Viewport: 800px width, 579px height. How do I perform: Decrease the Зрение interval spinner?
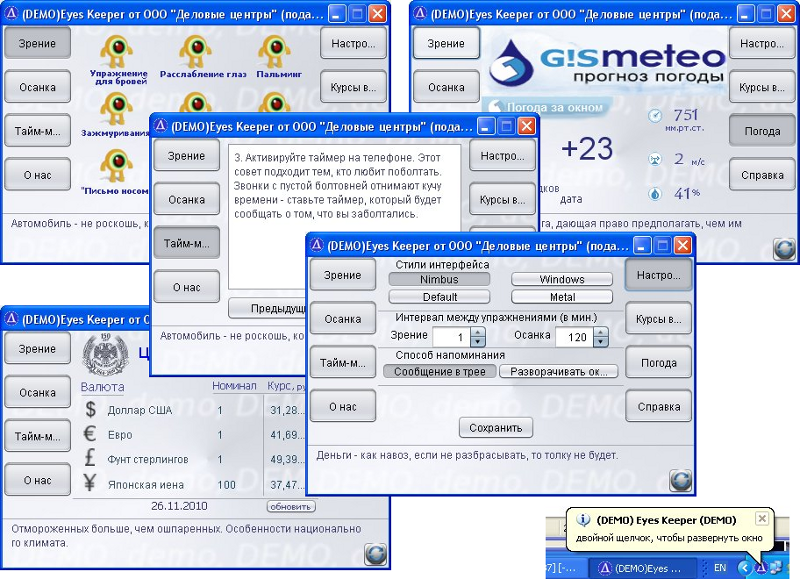pos(478,342)
